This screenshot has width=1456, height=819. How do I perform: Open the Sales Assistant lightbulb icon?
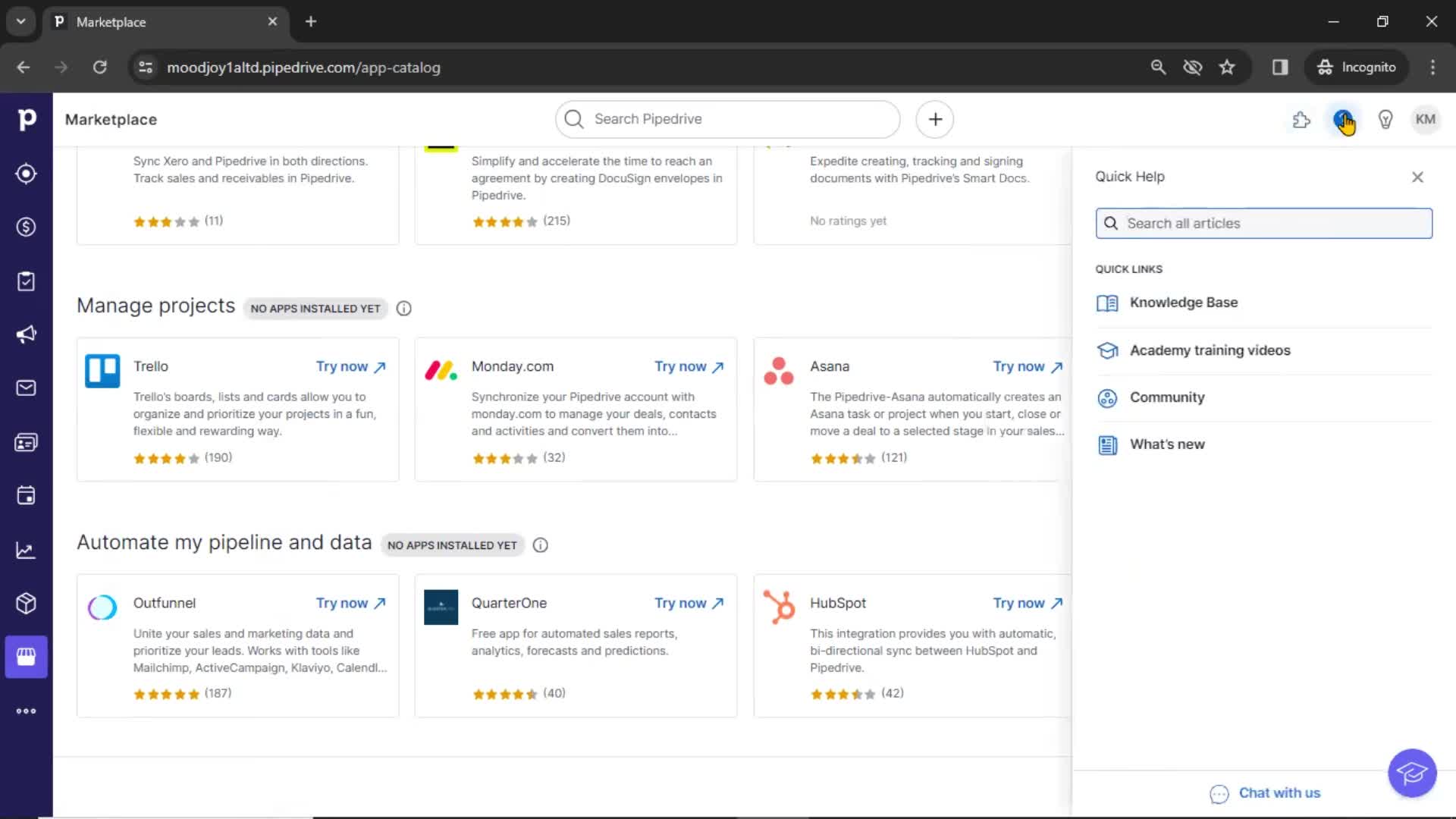[x=1385, y=120]
